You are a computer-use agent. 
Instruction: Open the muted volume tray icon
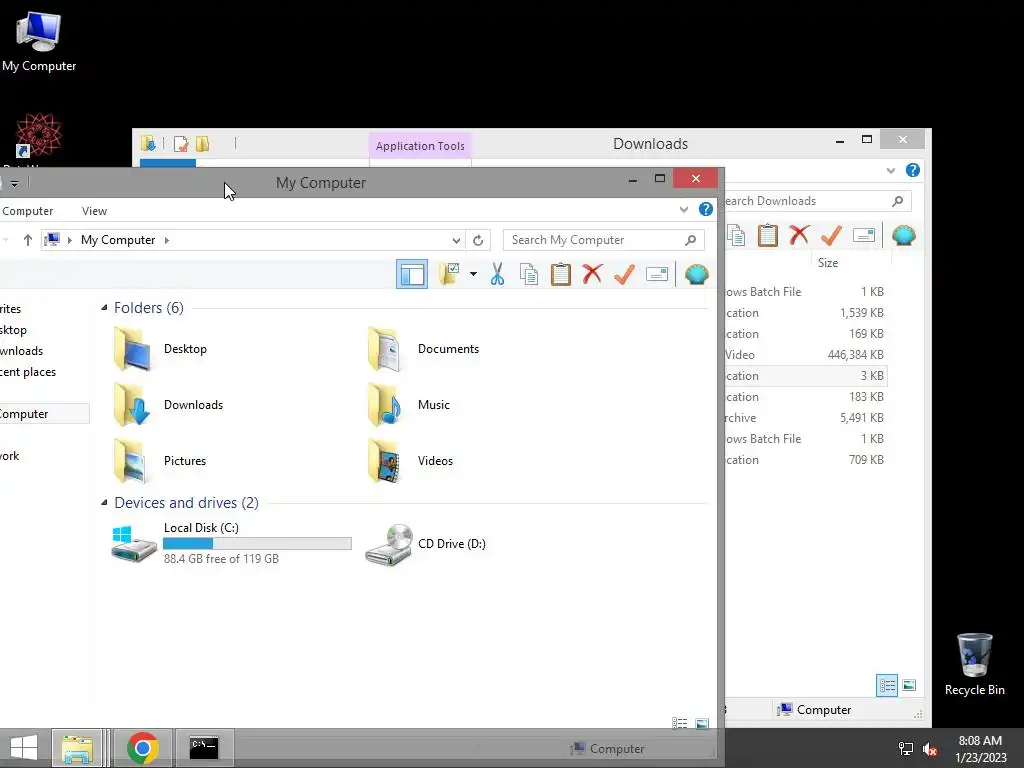point(931,749)
